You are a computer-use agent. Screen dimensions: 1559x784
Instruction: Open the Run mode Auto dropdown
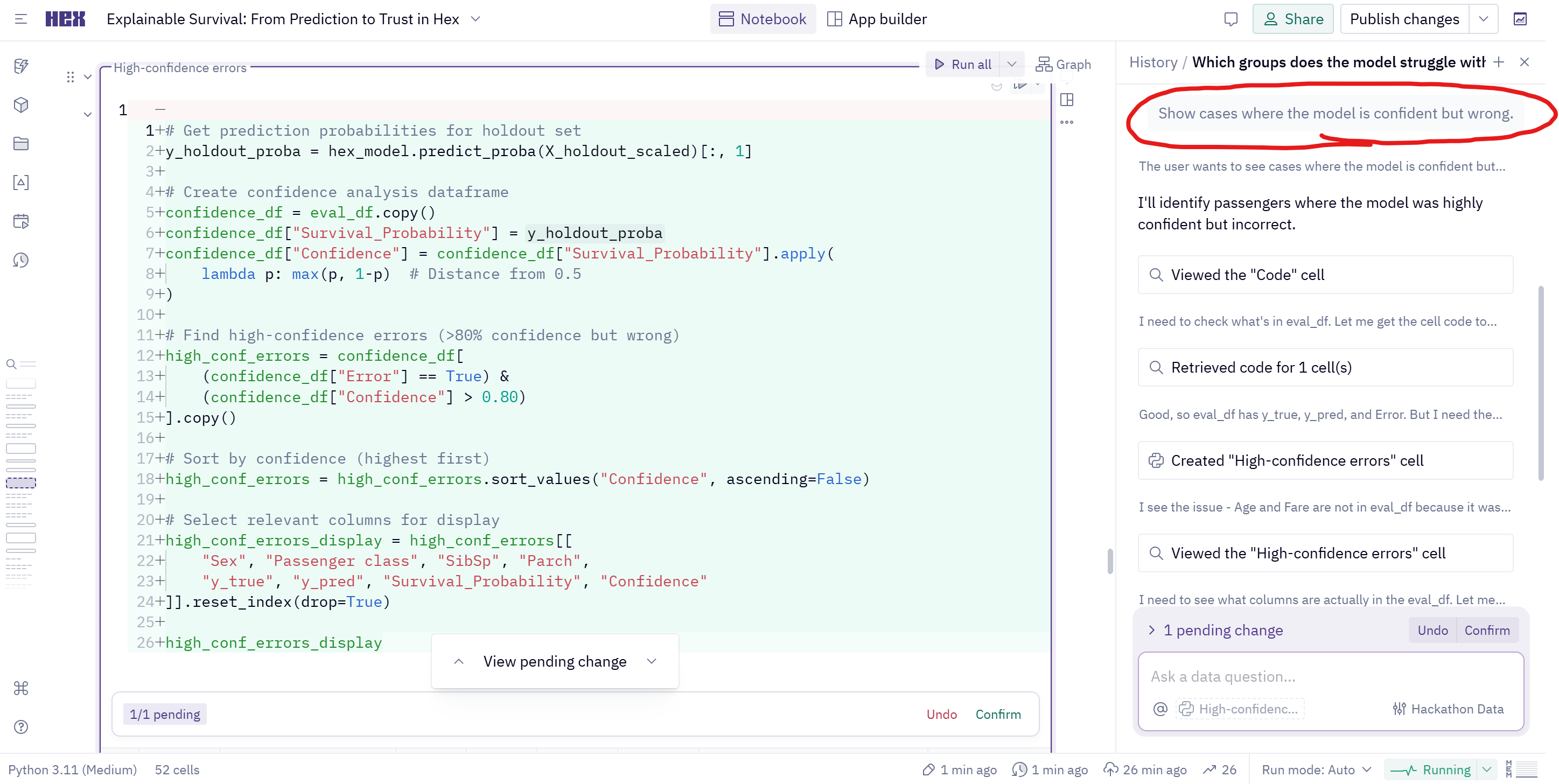point(1316,769)
